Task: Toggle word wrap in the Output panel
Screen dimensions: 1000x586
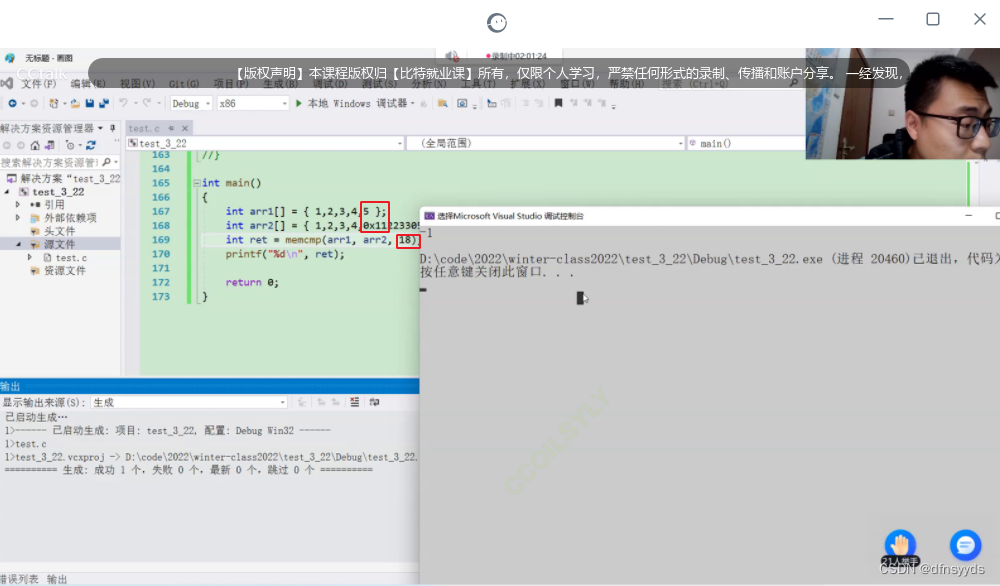Action: tap(374, 402)
